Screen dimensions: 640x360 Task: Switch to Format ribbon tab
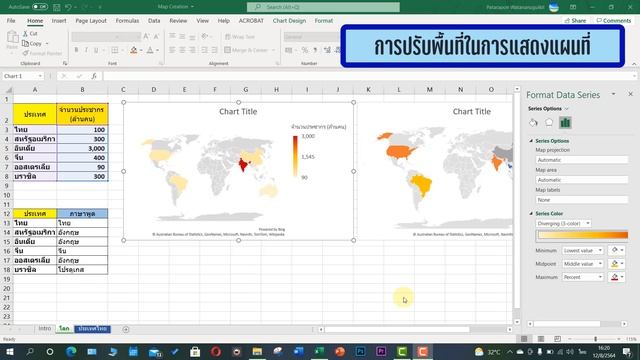click(x=324, y=20)
